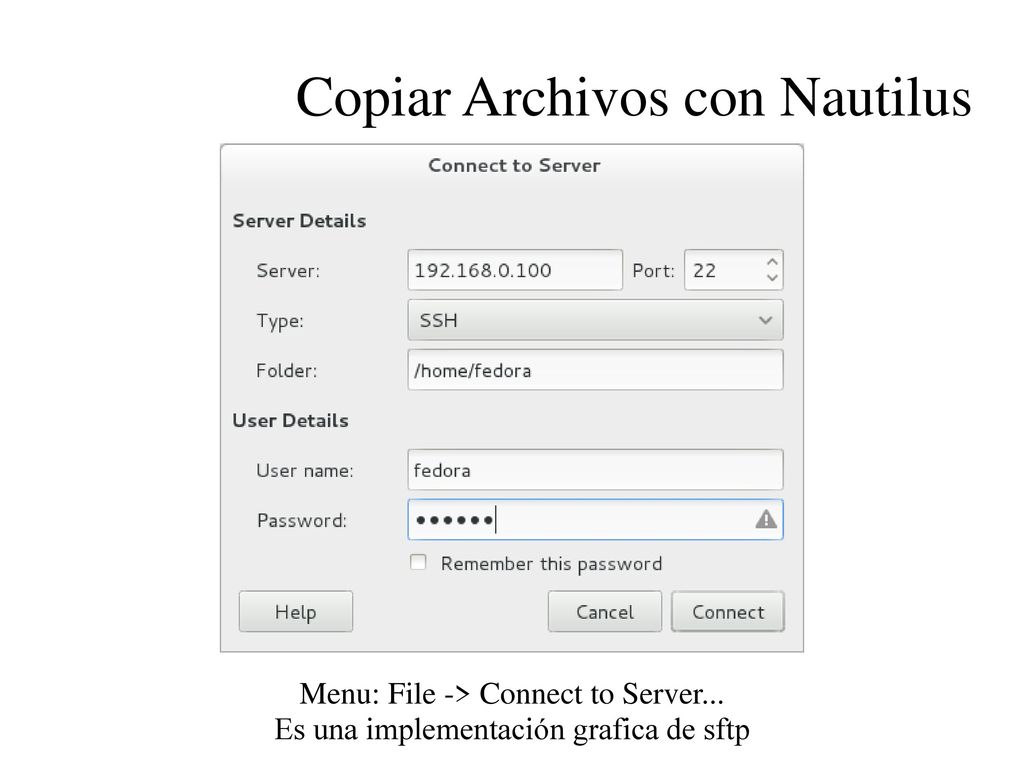
Task: Select the Folder field with /home/fedora
Action: [x=595, y=370]
